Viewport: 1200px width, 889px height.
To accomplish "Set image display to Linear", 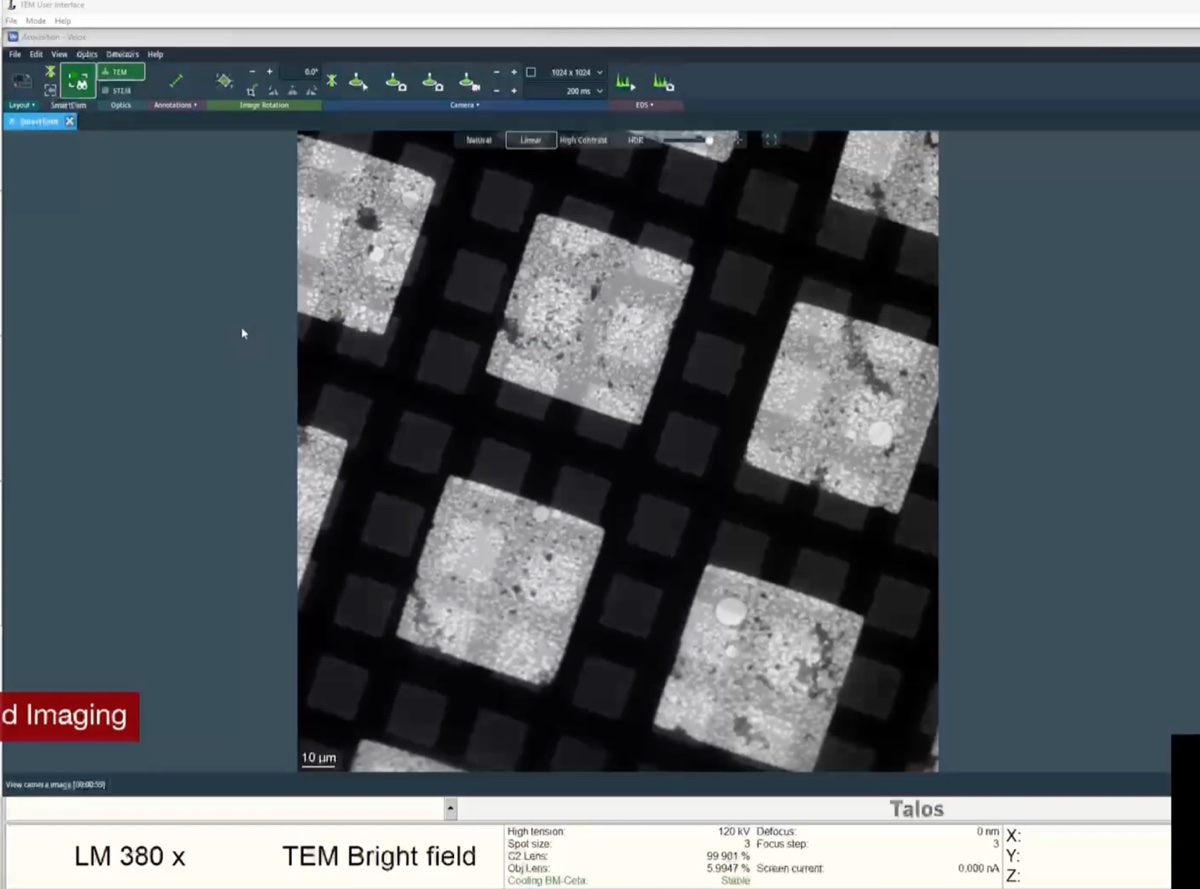I will pyautogui.click(x=530, y=140).
